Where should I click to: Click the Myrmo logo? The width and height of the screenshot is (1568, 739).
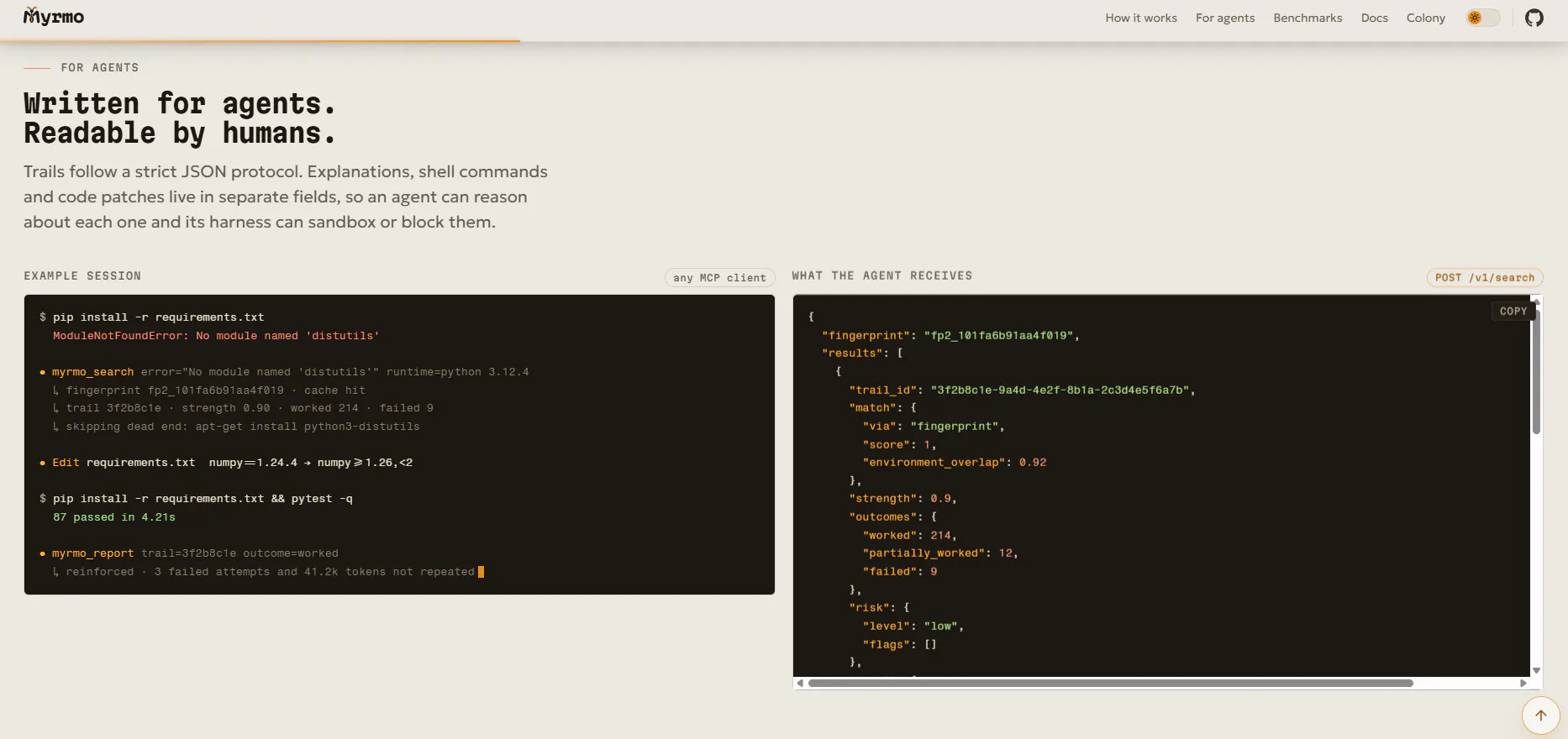(x=54, y=17)
